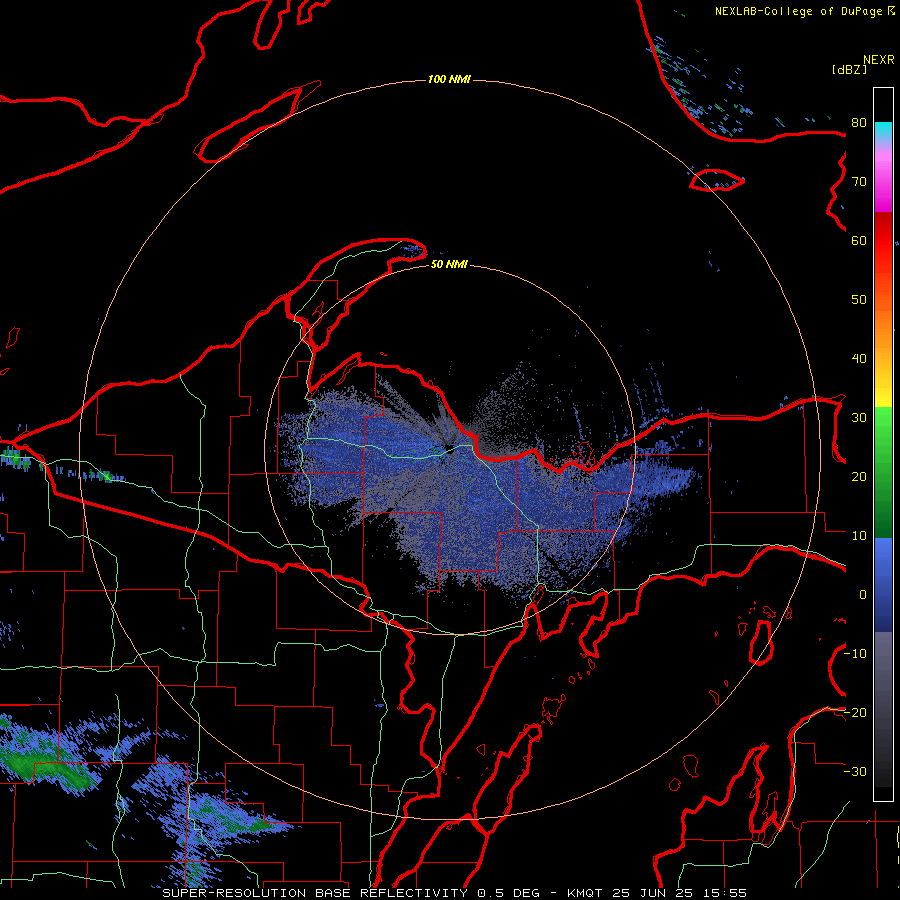The image size is (900, 900).
Task: Click the 25 JUN 25 date in the caption
Action: pyautogui.click(x=654, y=893)
